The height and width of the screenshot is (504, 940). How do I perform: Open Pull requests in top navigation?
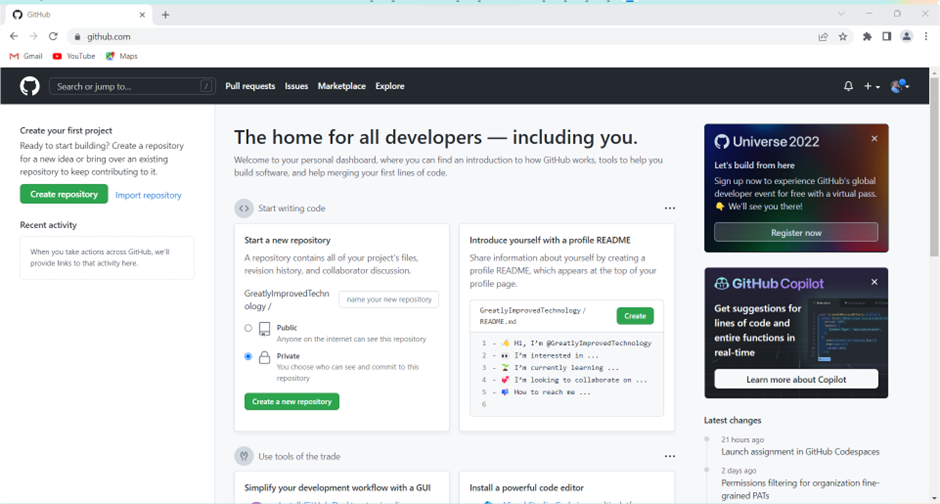click(x=250, y=86)
